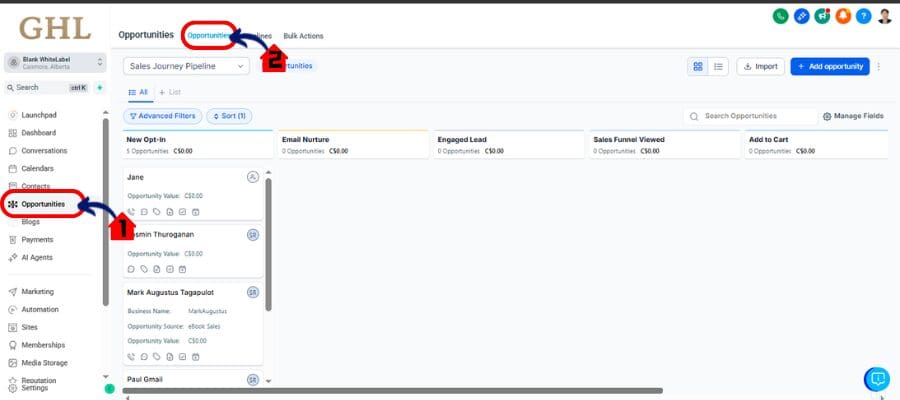Switch to list view layout
Screen dimensions: 900x400
click(718, 66)
